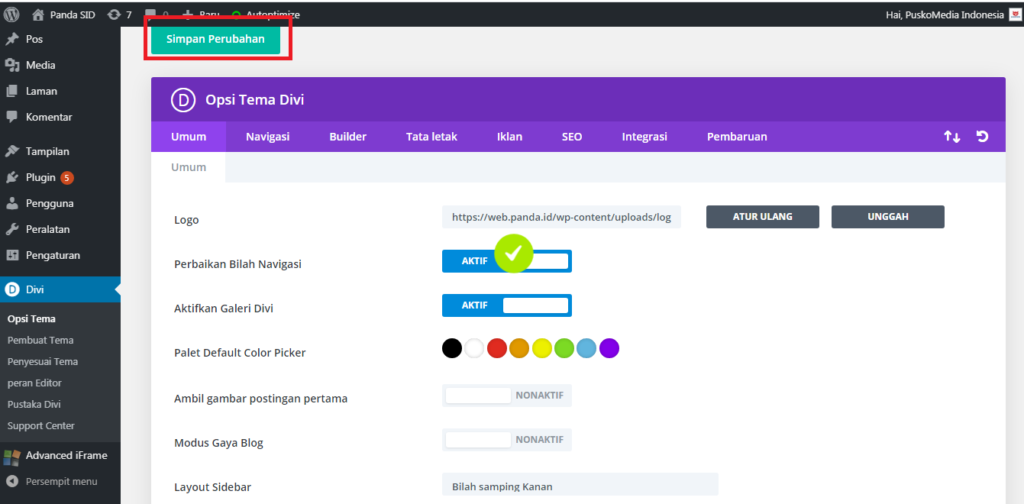Open Panda SID home site link
This screenshot has width=1024, height=504.
point(63,14)
